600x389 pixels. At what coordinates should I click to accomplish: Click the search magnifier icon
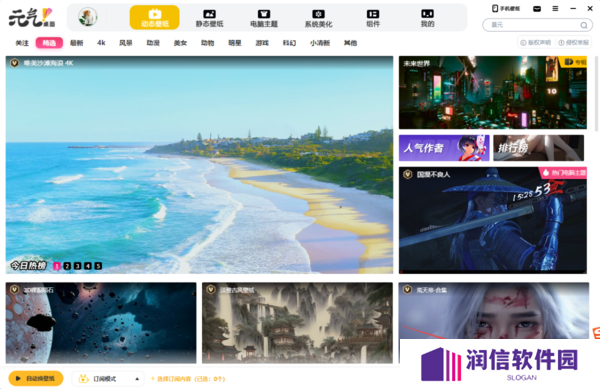coord(584,25)
